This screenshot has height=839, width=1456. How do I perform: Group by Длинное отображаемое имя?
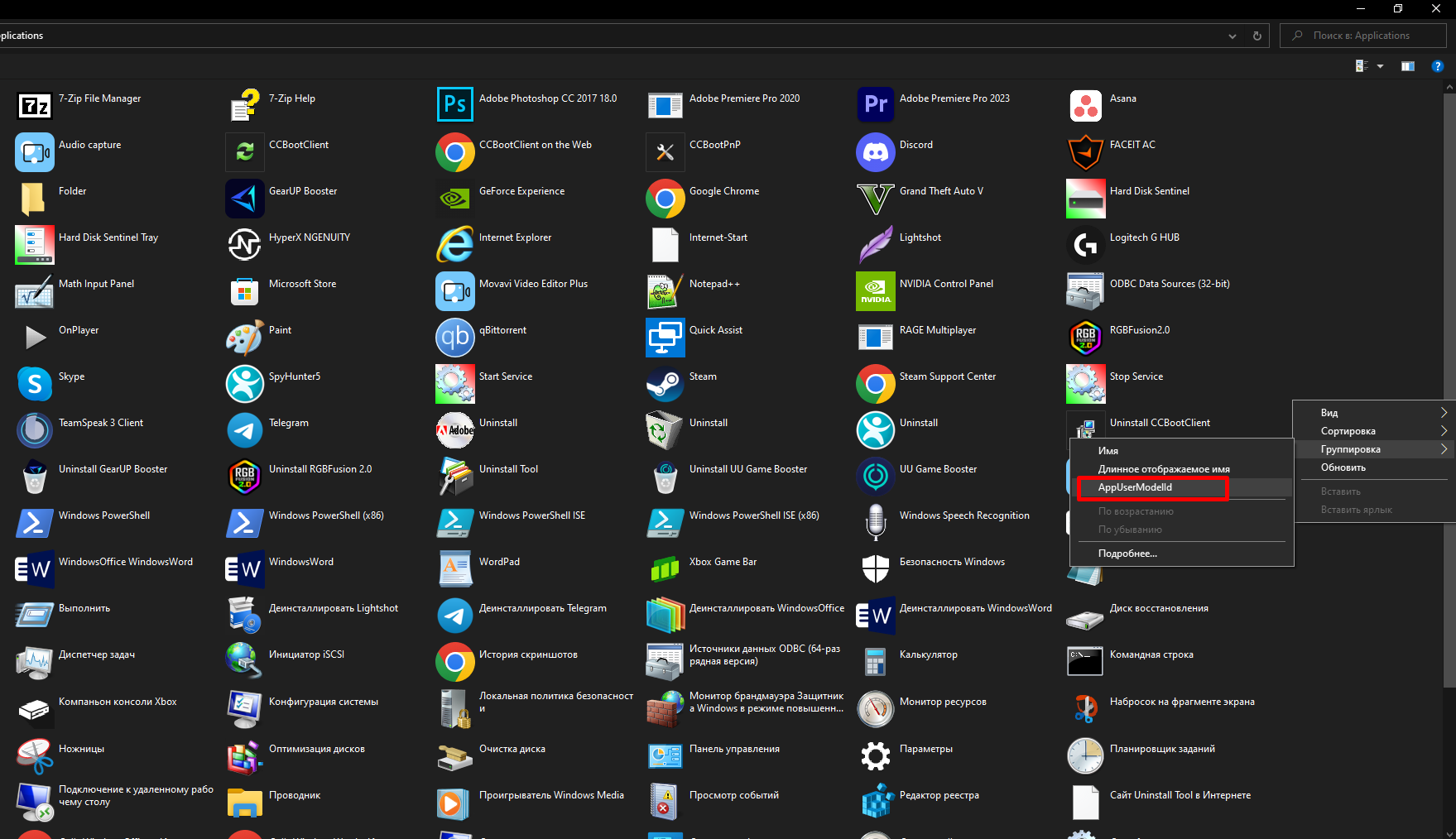[x=1181, y=469]
